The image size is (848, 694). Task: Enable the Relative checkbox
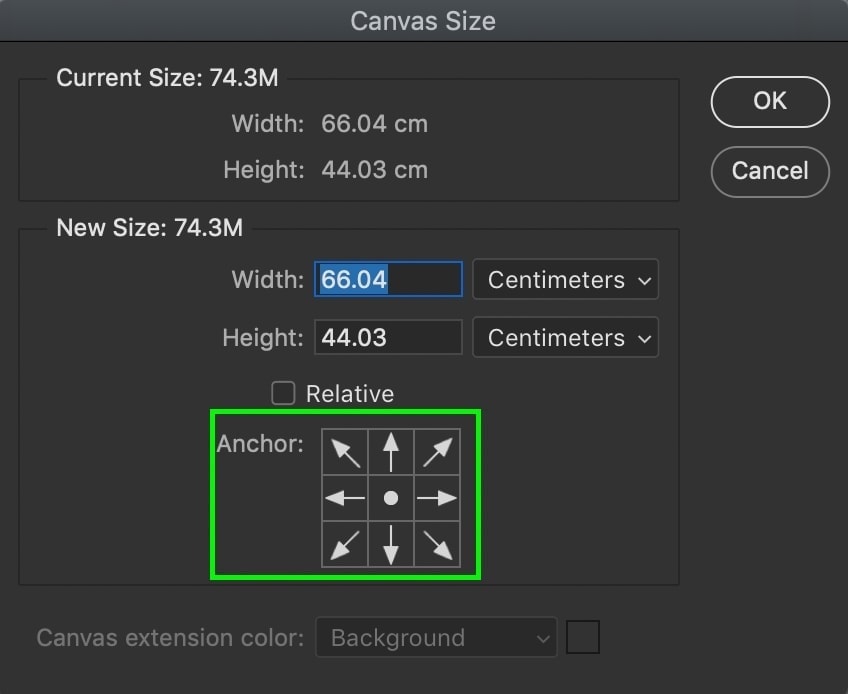[x=283, y=393]
